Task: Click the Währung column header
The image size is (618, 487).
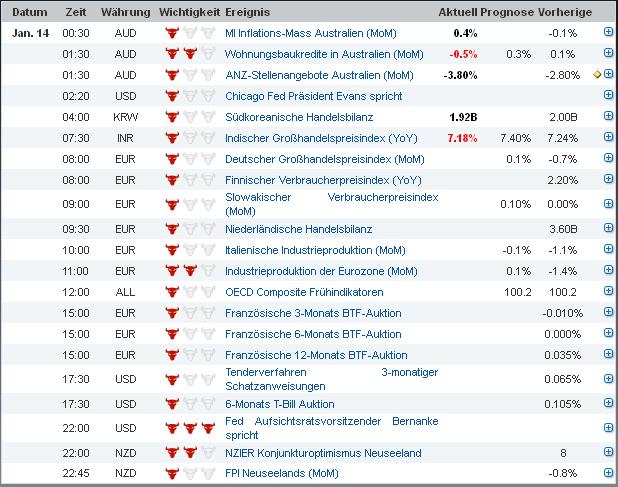Action: coord(126,12)
